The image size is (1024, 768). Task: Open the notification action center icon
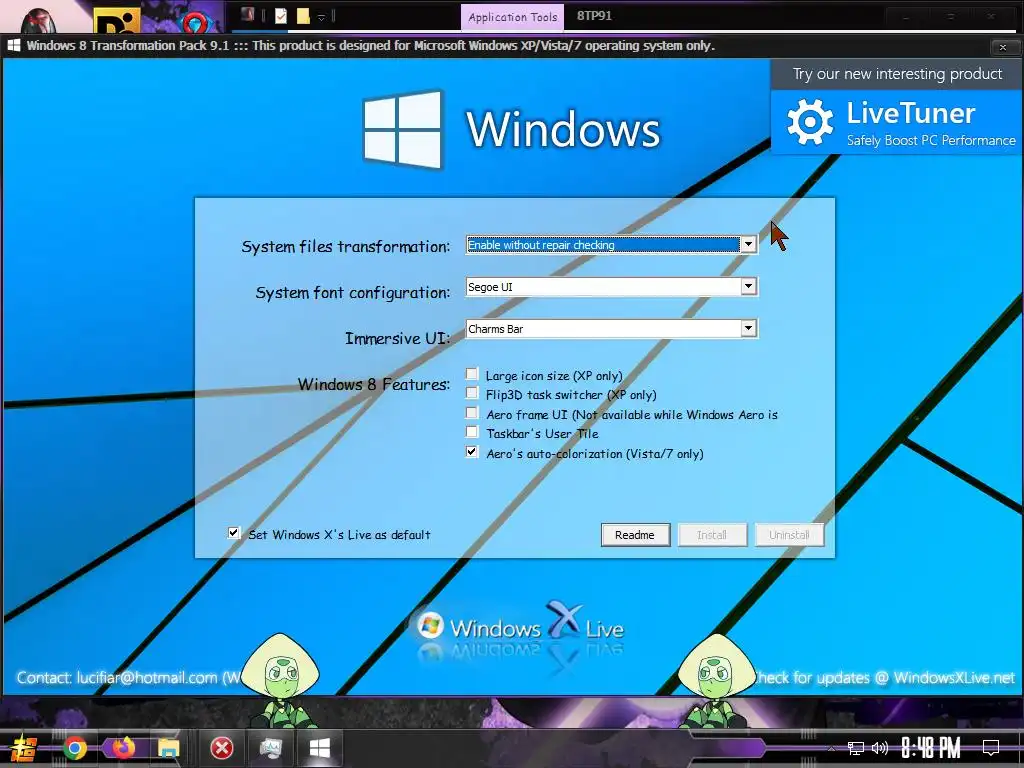(991, 748)
